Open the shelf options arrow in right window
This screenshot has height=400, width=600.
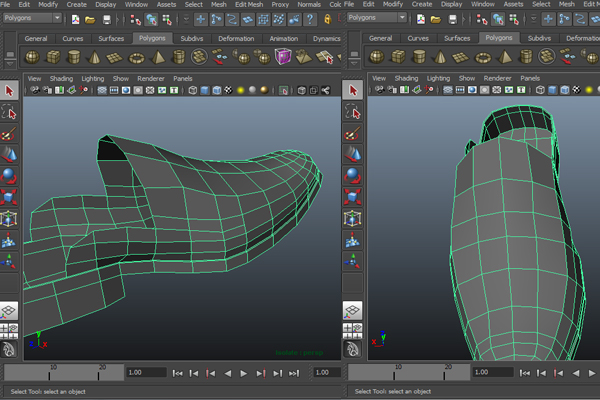pos(354,64)
